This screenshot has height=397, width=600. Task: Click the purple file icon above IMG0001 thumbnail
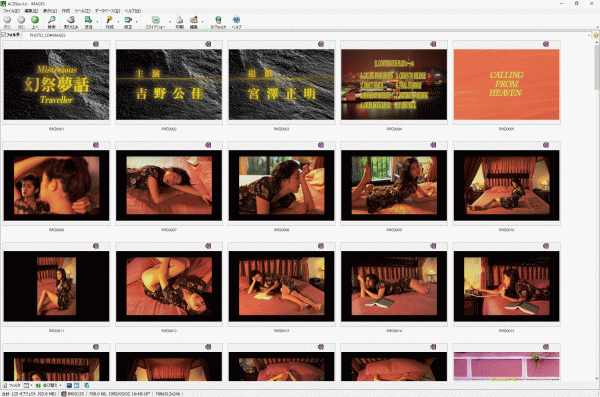[96, 44]
